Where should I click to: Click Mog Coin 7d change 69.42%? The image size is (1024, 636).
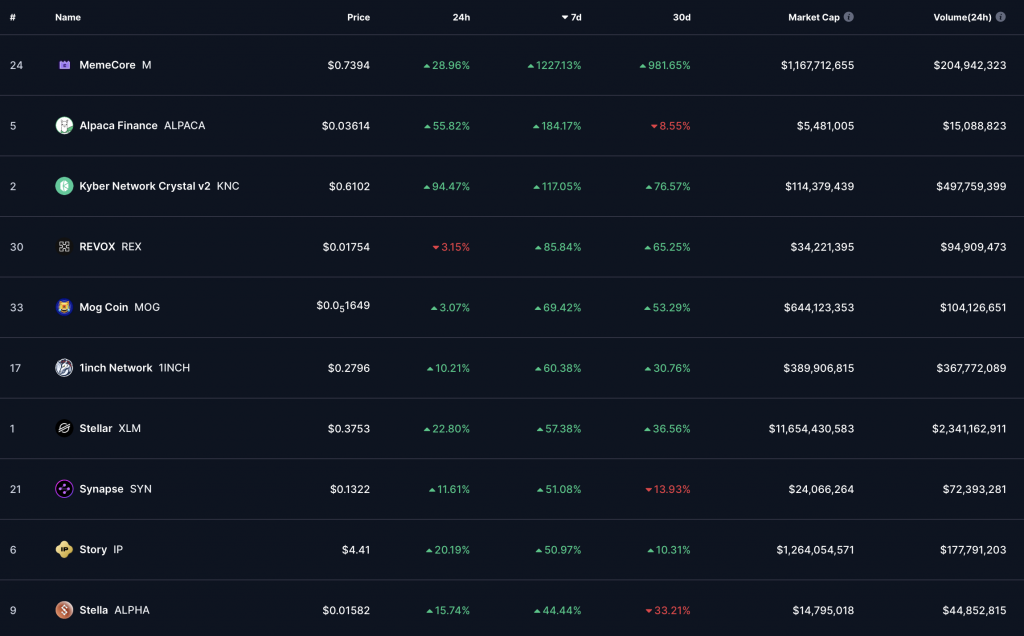click(558, 307)
